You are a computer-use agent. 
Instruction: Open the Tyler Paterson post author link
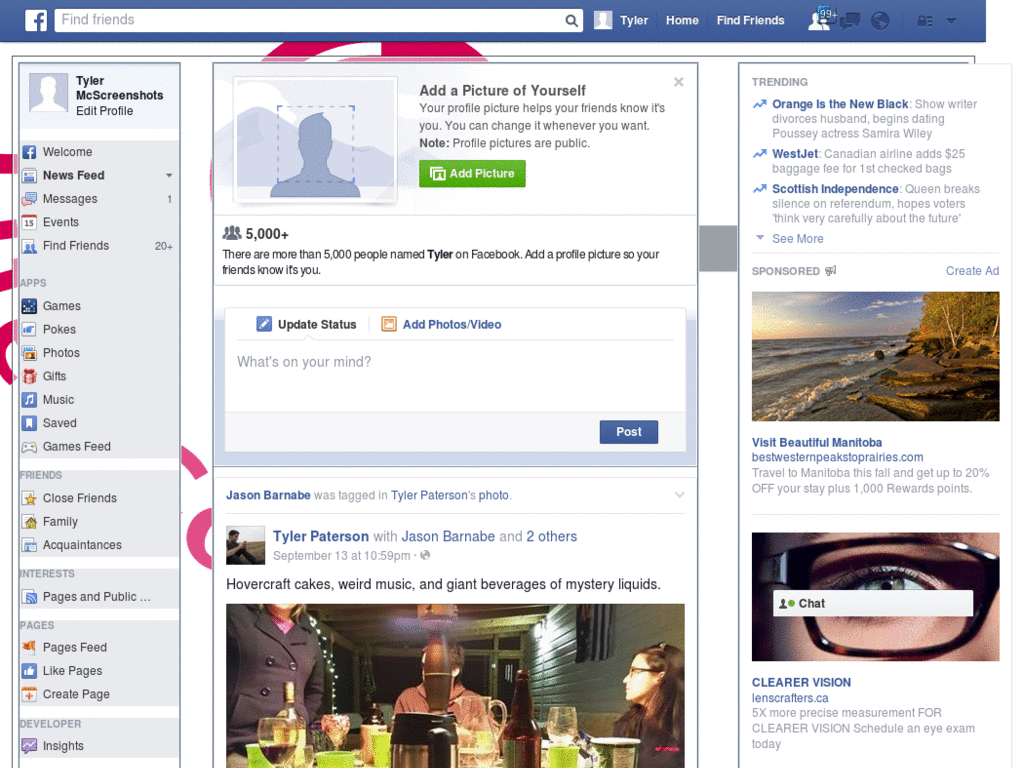[x=321, y=537]
